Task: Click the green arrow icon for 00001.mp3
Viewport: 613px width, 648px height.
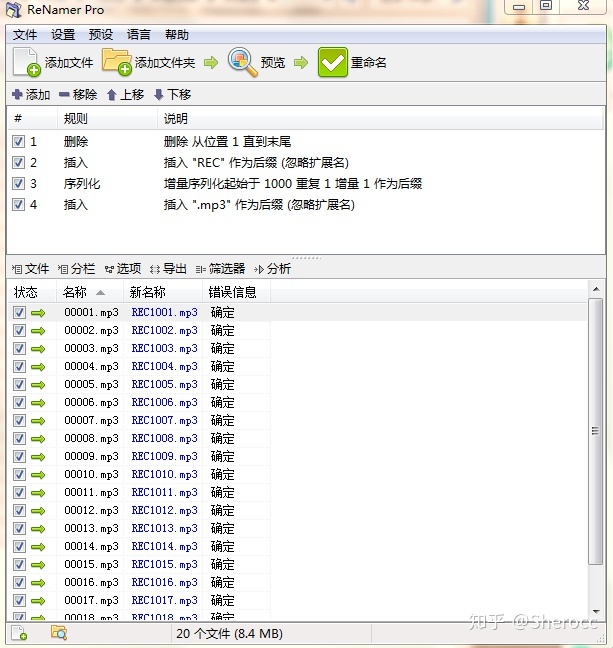Action: tap(38, 313)
